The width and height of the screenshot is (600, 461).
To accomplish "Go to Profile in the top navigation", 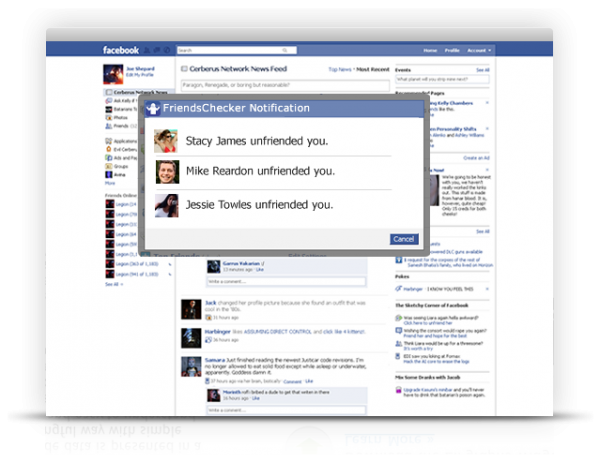I will 452,50.
